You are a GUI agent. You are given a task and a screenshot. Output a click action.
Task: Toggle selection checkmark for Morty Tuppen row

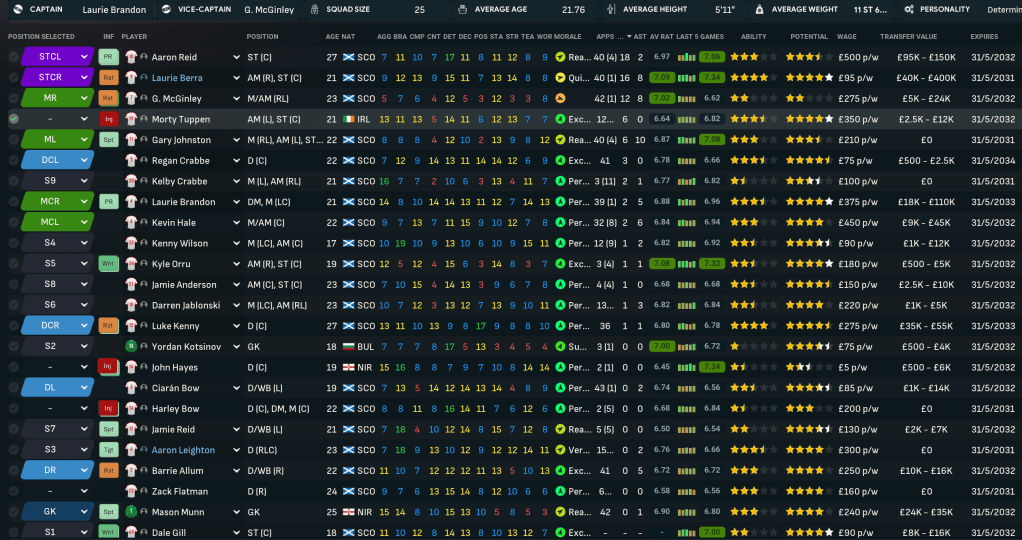pos(14,119)
